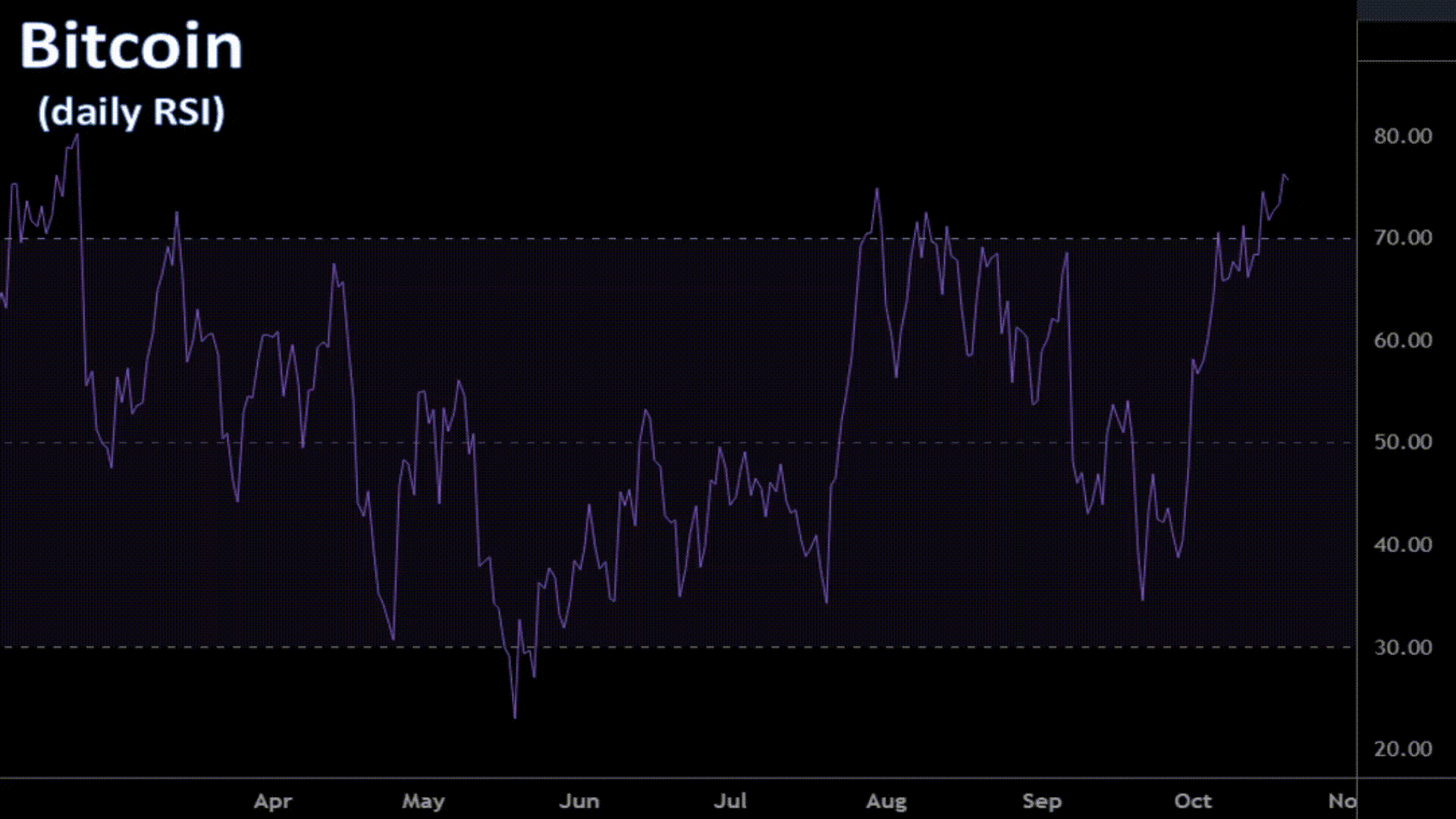1456x819 pixels.
Task: Click the 30.00 oversold axis label
Action: point(1402,647)
